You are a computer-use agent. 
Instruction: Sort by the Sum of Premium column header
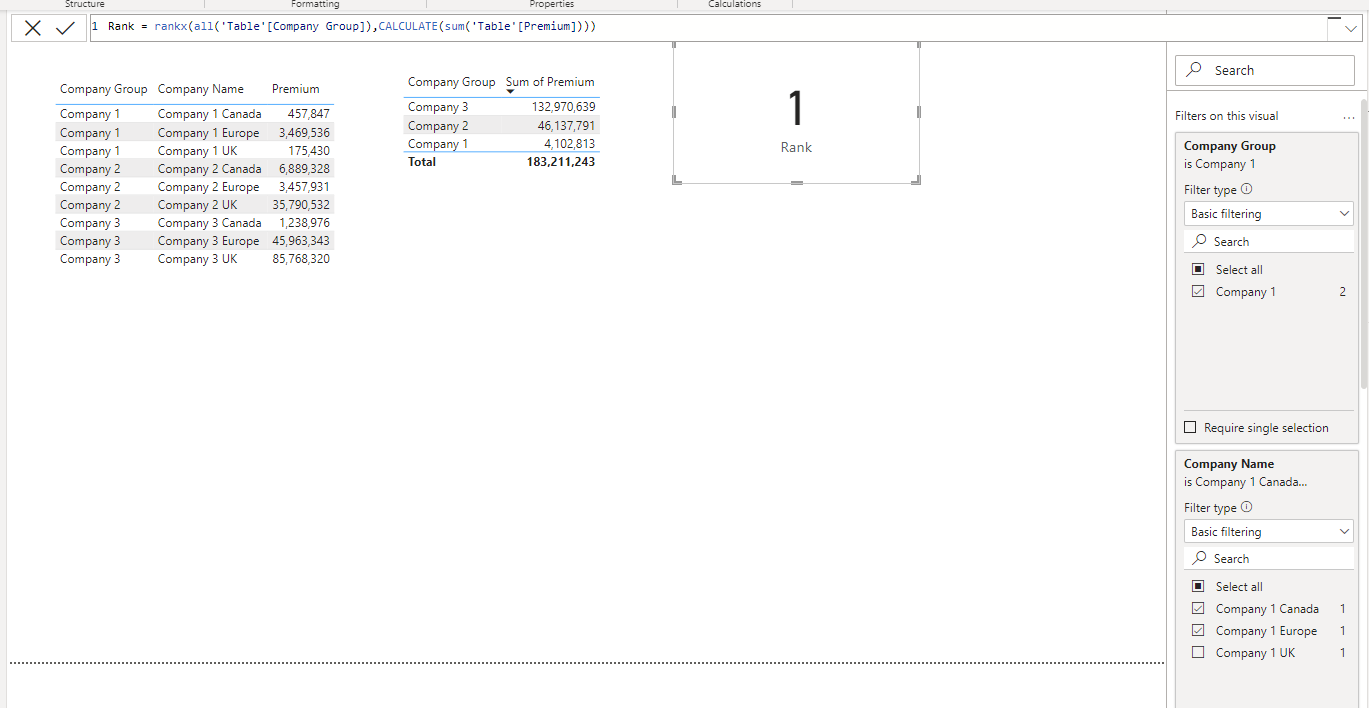pyautogui.click(x=550, y=82)
